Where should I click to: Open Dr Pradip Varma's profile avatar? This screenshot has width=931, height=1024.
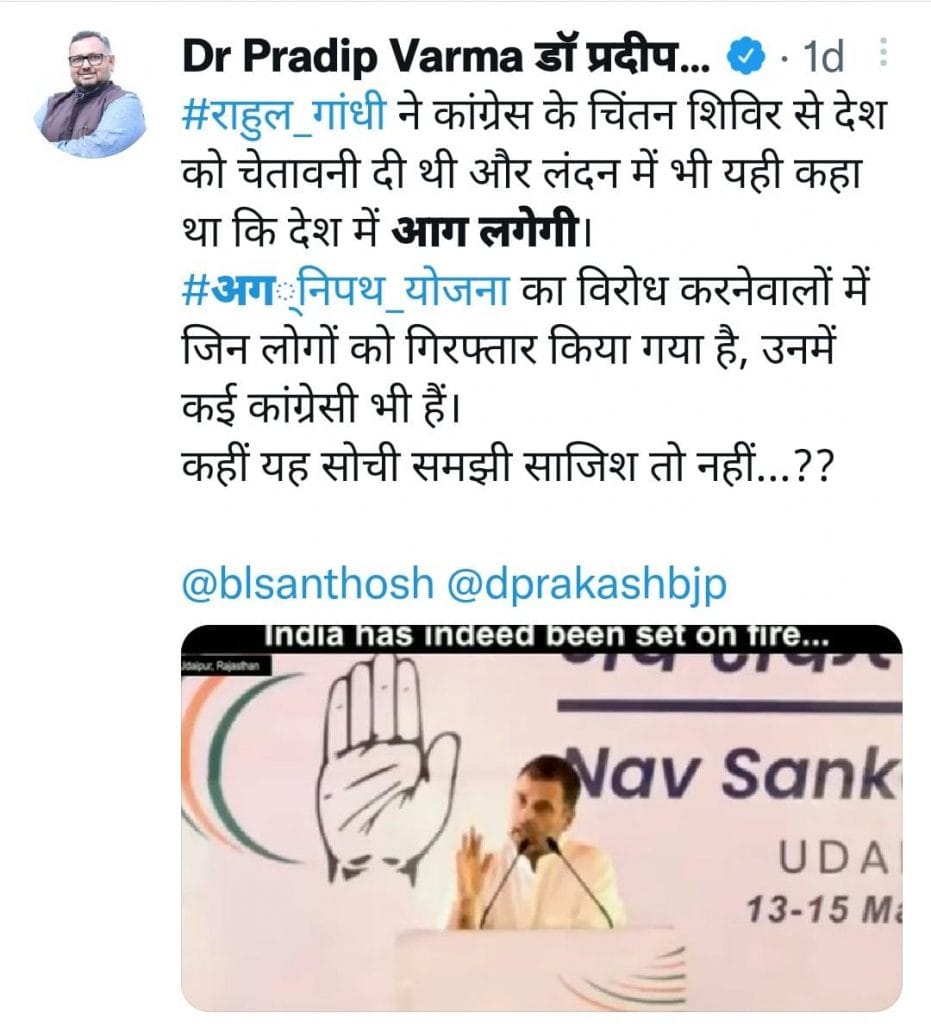pos(89,93)
